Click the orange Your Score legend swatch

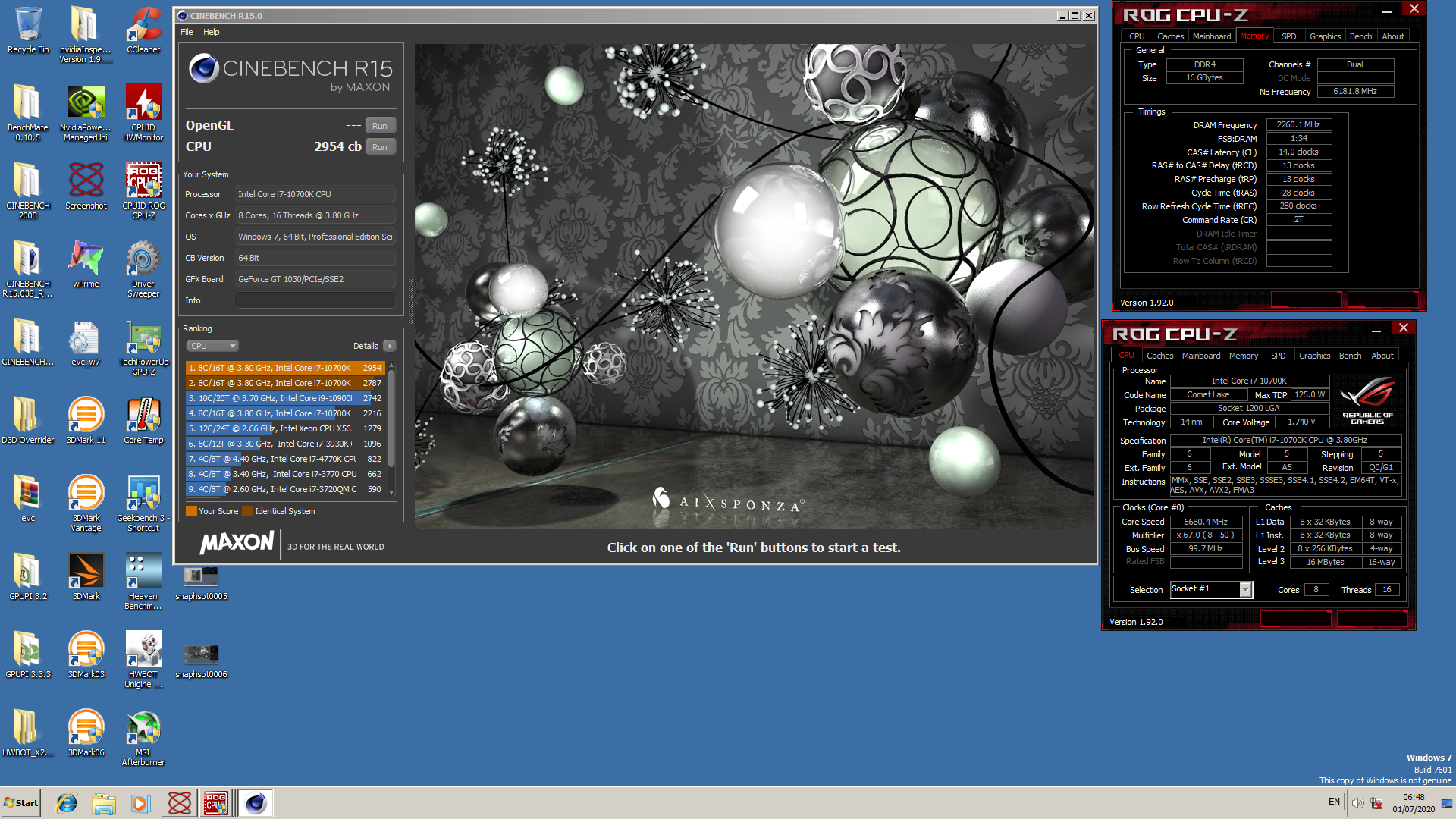point(191,511)
